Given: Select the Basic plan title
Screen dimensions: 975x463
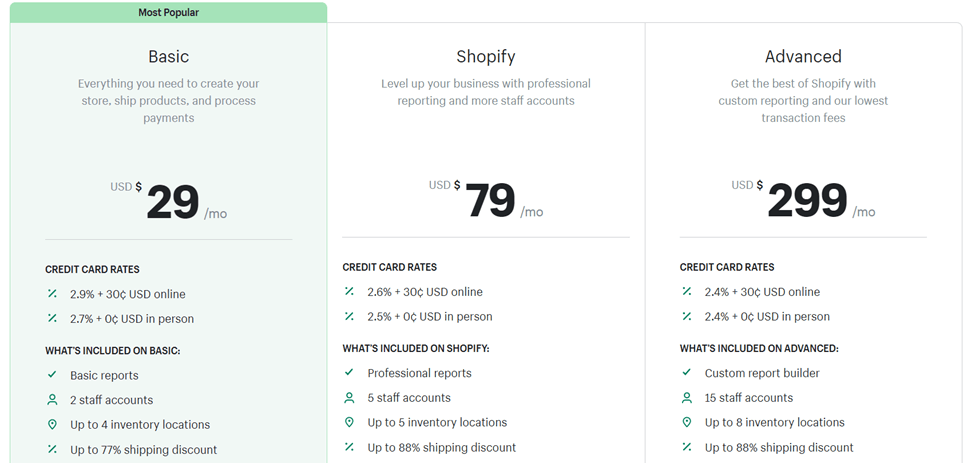Looking at the screenshot, I should pyautogui.click(x=169, y=57).
